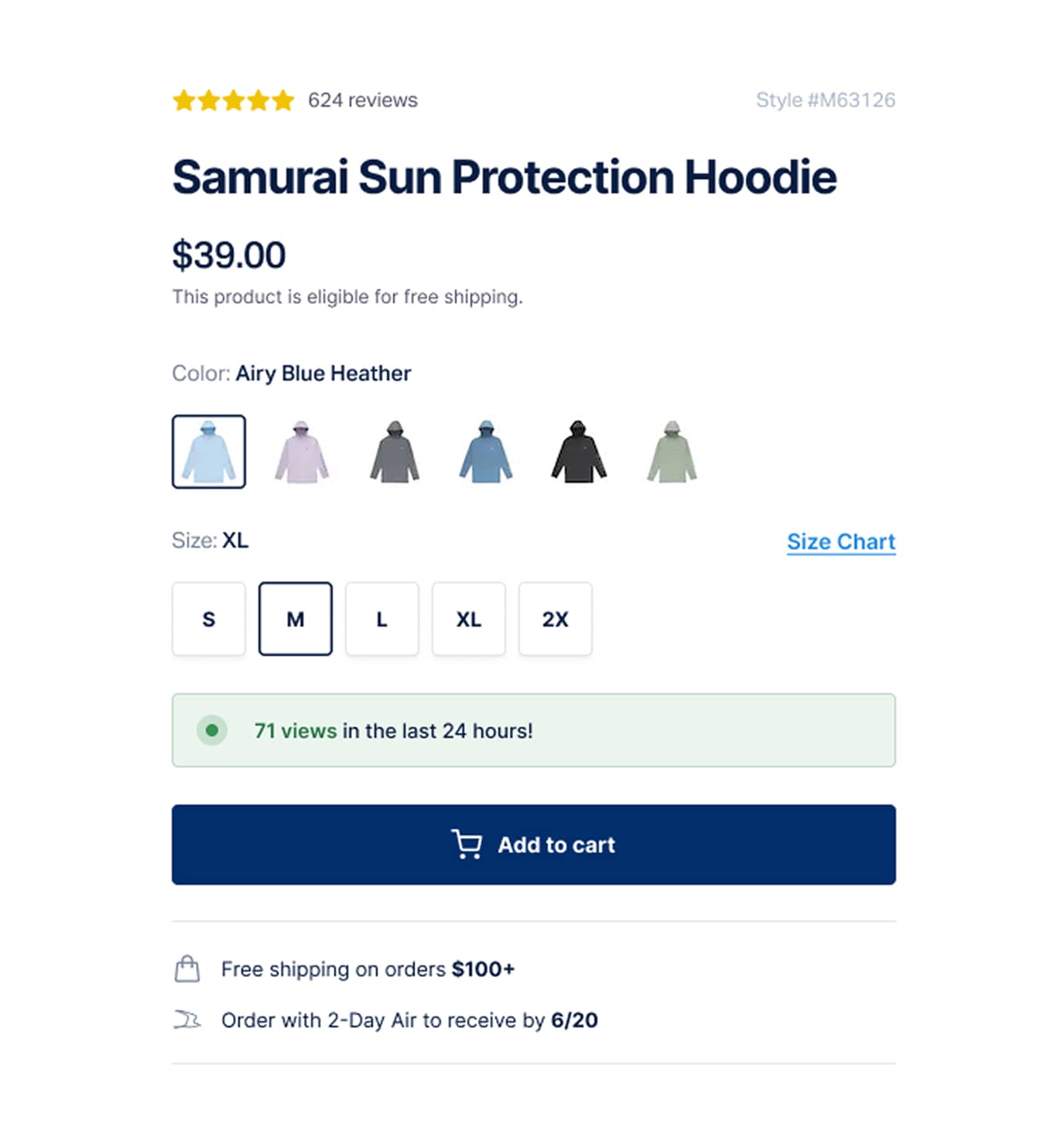Viewport: 1040px width, 1148px height.
Task: Click the 624 reviews text
Action: click(362, 100)
